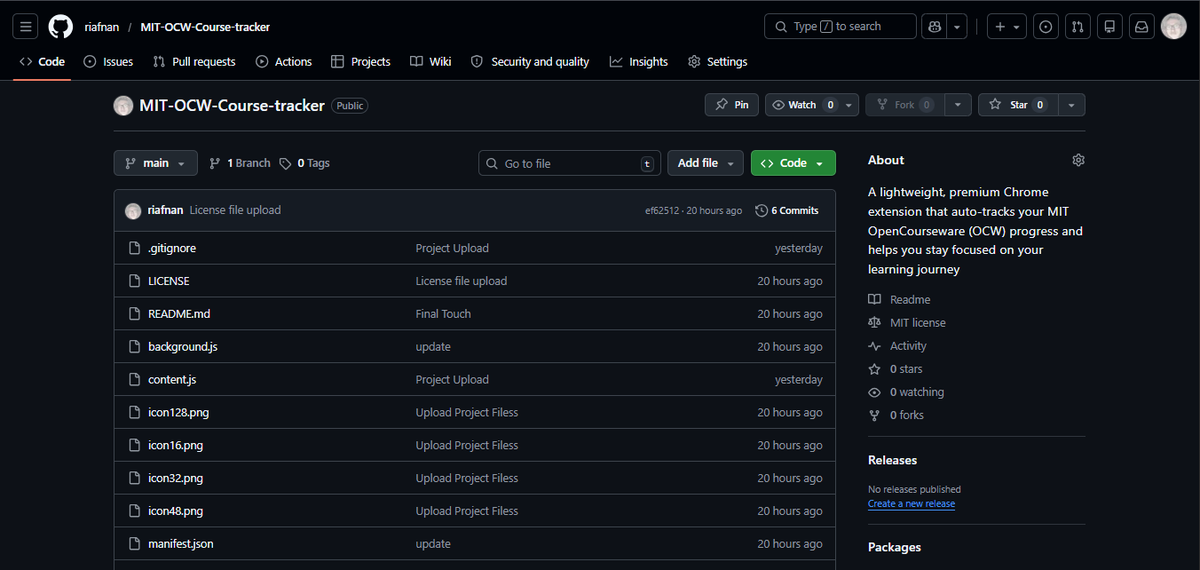The height and width of the screenshot is (570, 1200).
Task: Click the repository owner avatar beside title
Action: click(123, 106)
